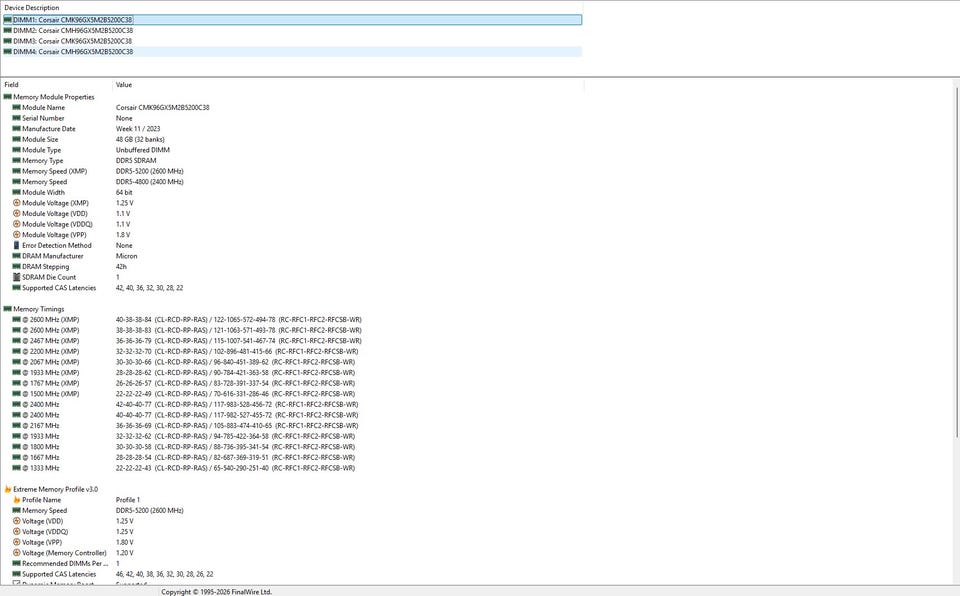Click the SDRAM Die Count row icon
Screen dimensions: 960x596
(17, 277)
